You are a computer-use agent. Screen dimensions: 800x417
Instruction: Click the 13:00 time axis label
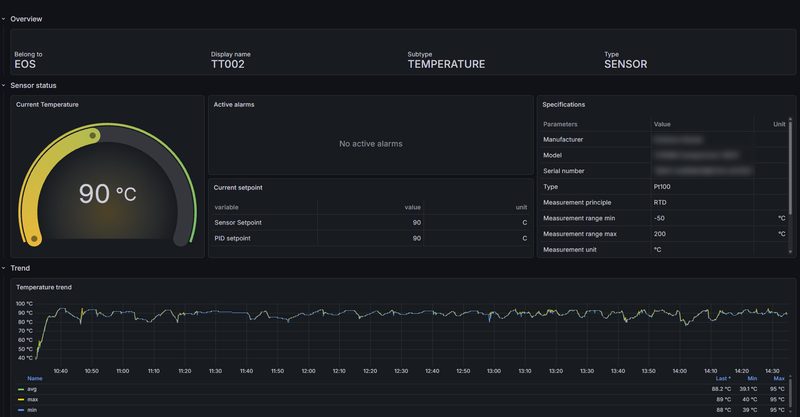tap(494, 371)
